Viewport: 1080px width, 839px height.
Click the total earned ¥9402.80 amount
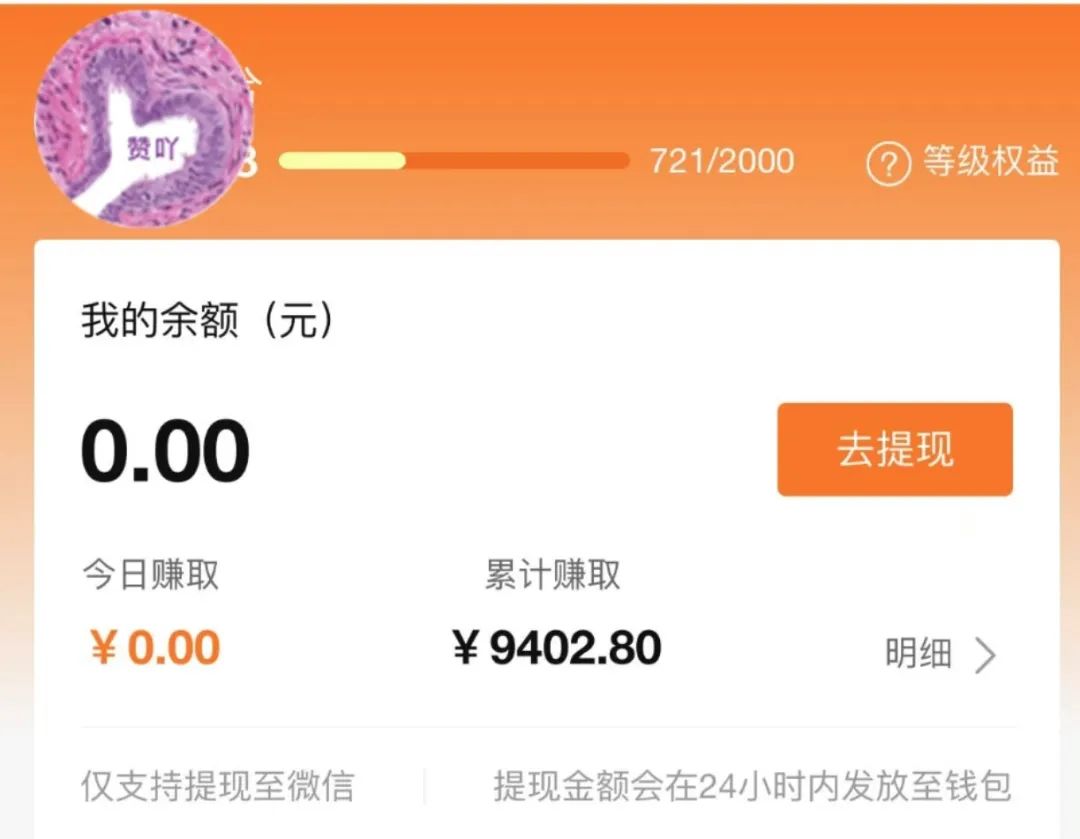point(575,648)
